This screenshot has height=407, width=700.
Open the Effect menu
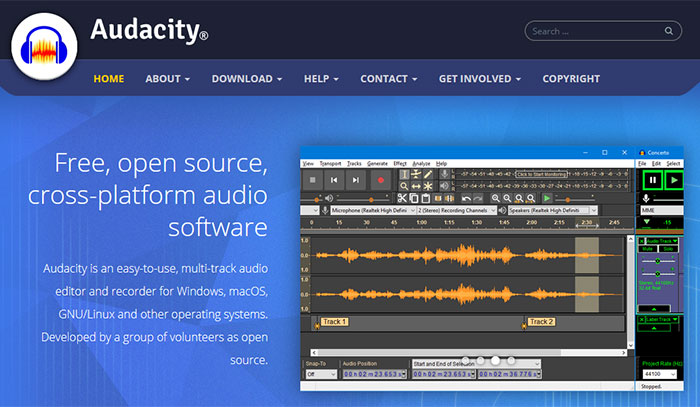click(x=400, y=164)
